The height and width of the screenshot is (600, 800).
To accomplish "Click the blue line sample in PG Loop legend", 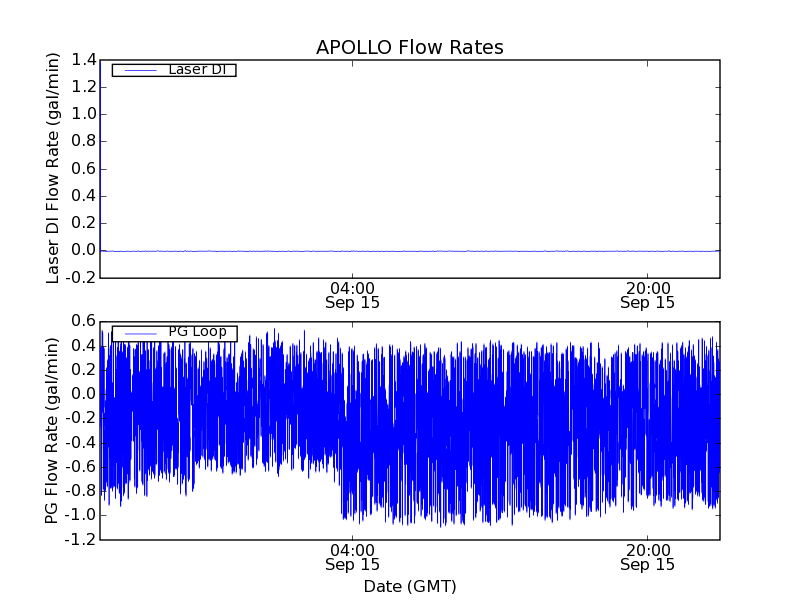I will [140, 333].
